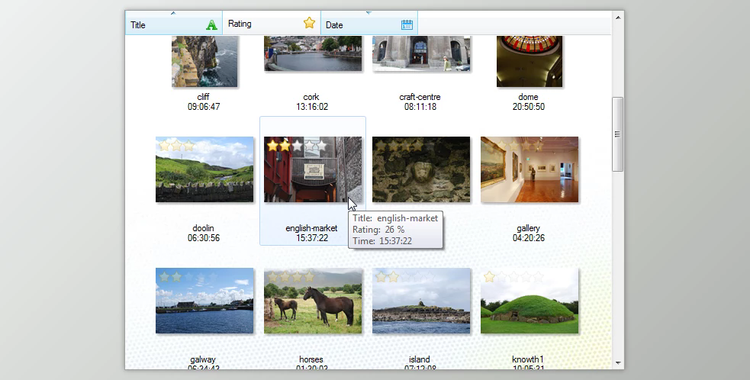Click the gallery time 04:20:26
Viewport: 750px width, 380px height.
pyautogui.click(x=529, y=238)
